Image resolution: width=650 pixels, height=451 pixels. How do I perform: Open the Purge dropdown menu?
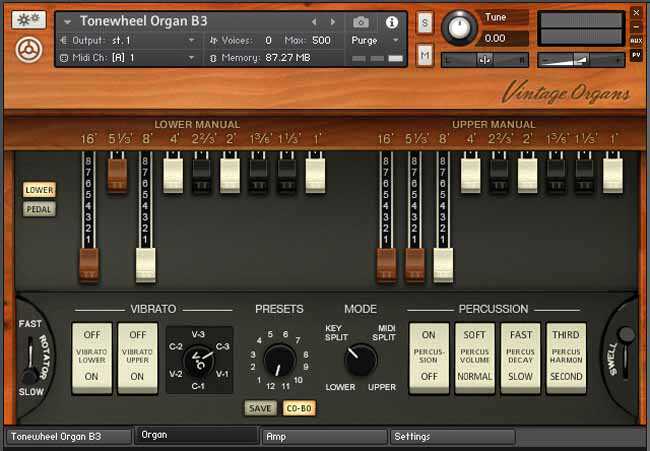click(x=375, y=41)
